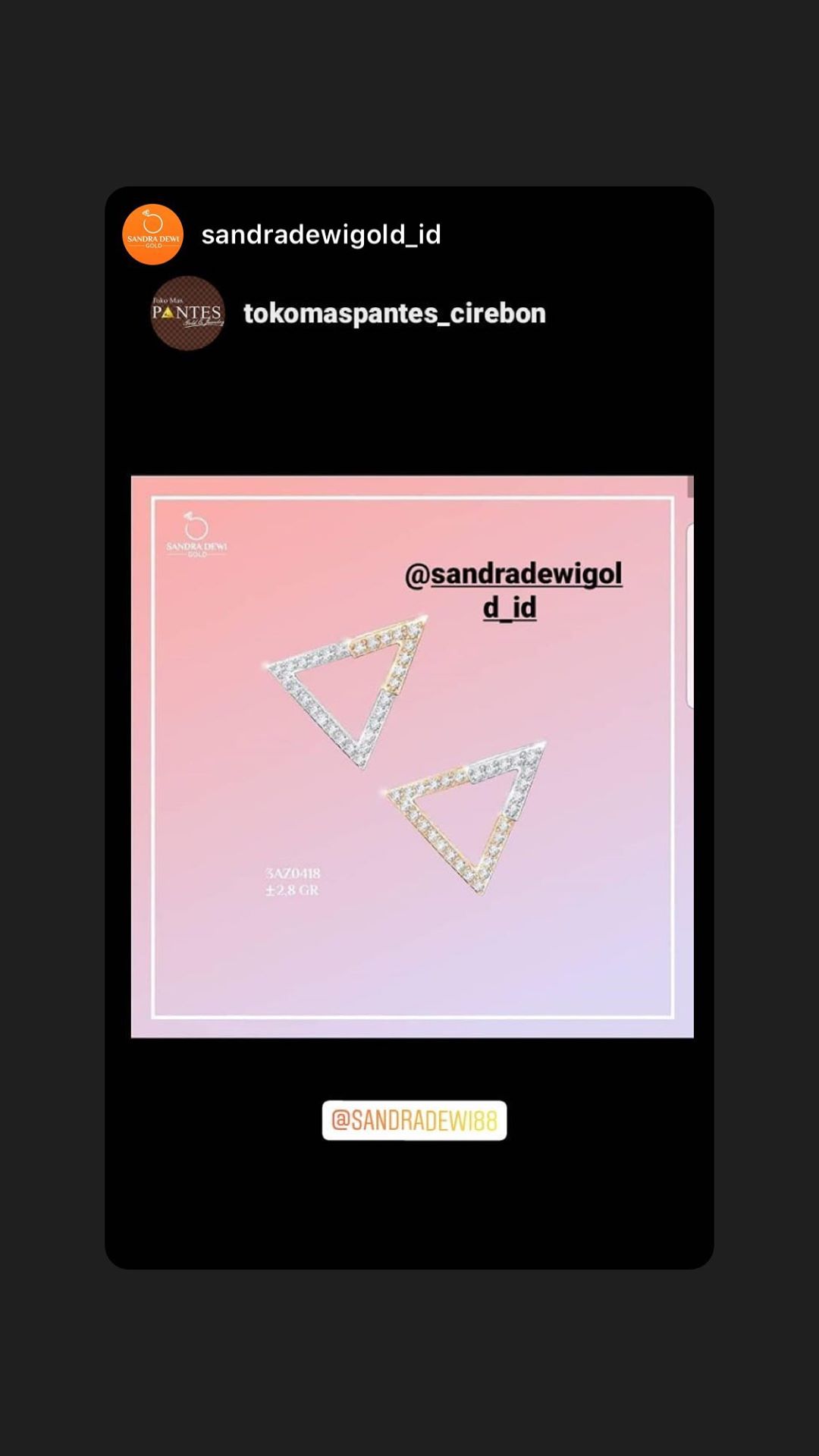Click the small gray scrollbar marker at image corner
Screen dimensions: 819x1456
coord(690,487)
